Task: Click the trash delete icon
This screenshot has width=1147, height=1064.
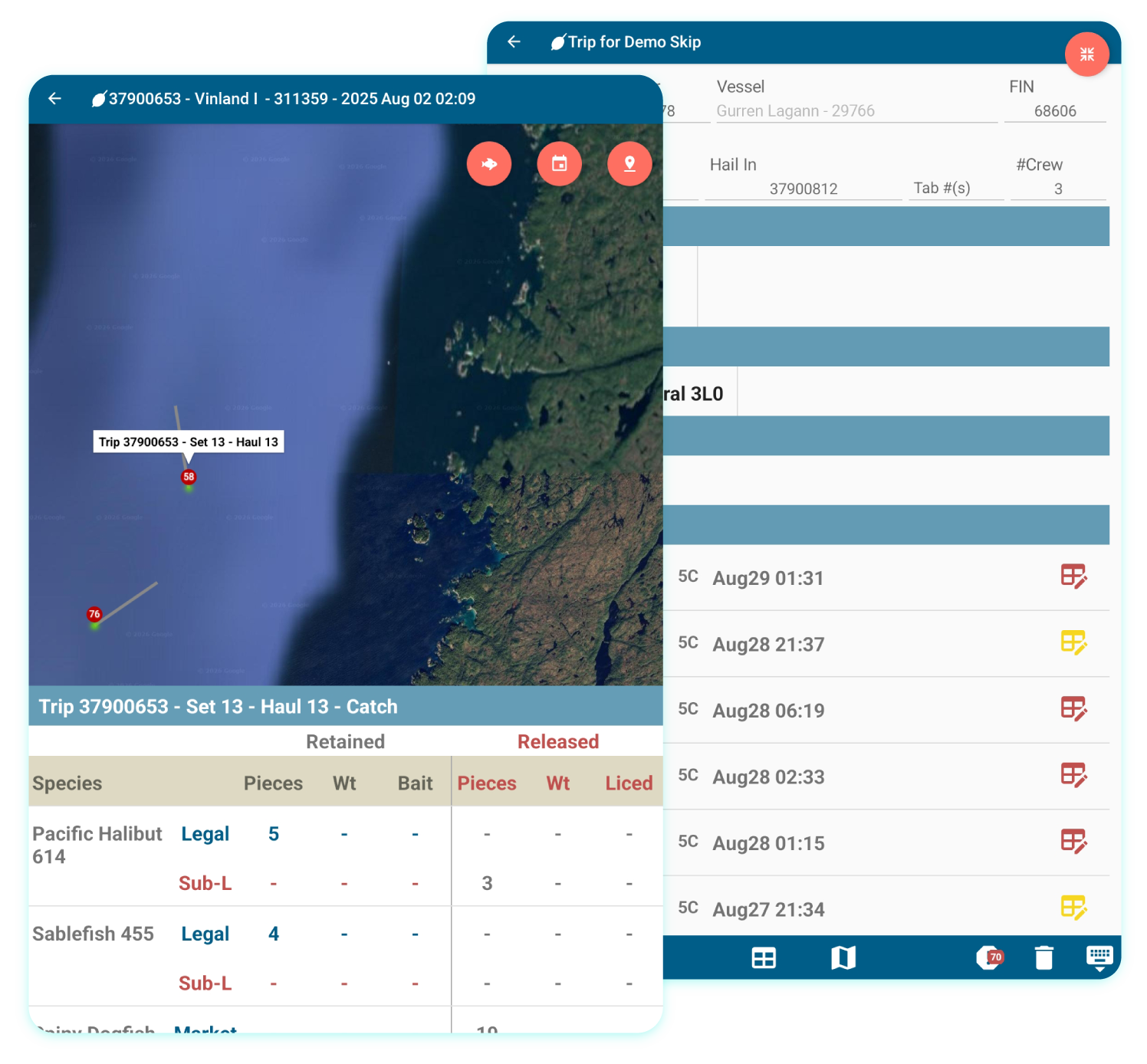Action: [x=1043, y=957]
